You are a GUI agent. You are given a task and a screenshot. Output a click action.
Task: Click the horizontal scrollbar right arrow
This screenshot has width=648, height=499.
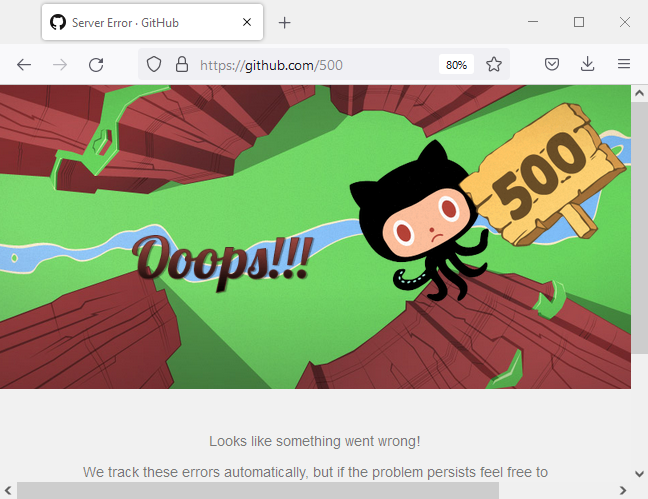(x=623, y=491)
